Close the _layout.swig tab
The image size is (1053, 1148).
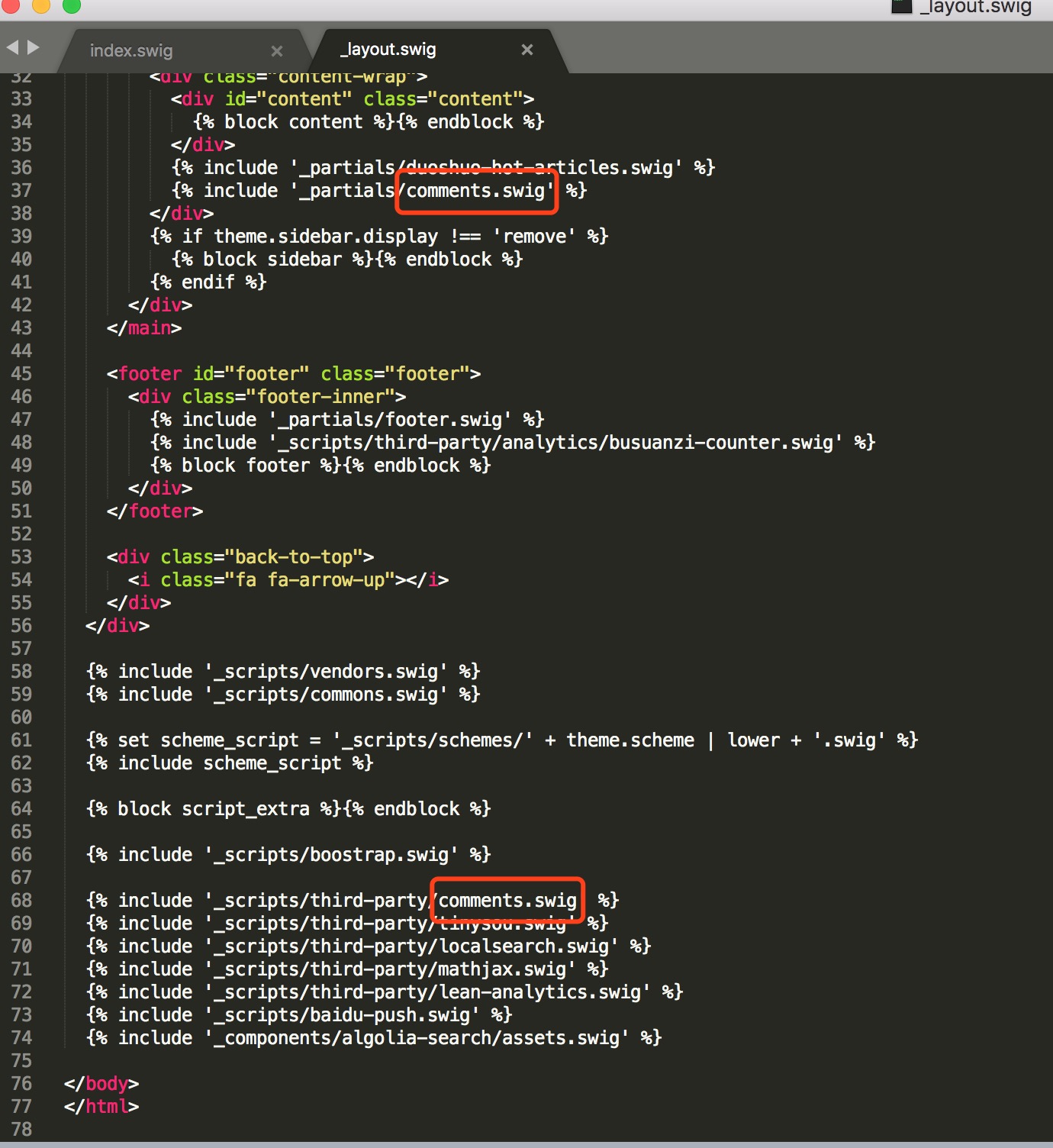(x=527, y=50)
